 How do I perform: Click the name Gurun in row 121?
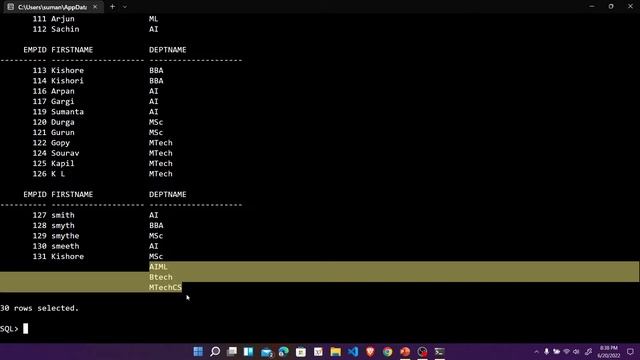63,132
